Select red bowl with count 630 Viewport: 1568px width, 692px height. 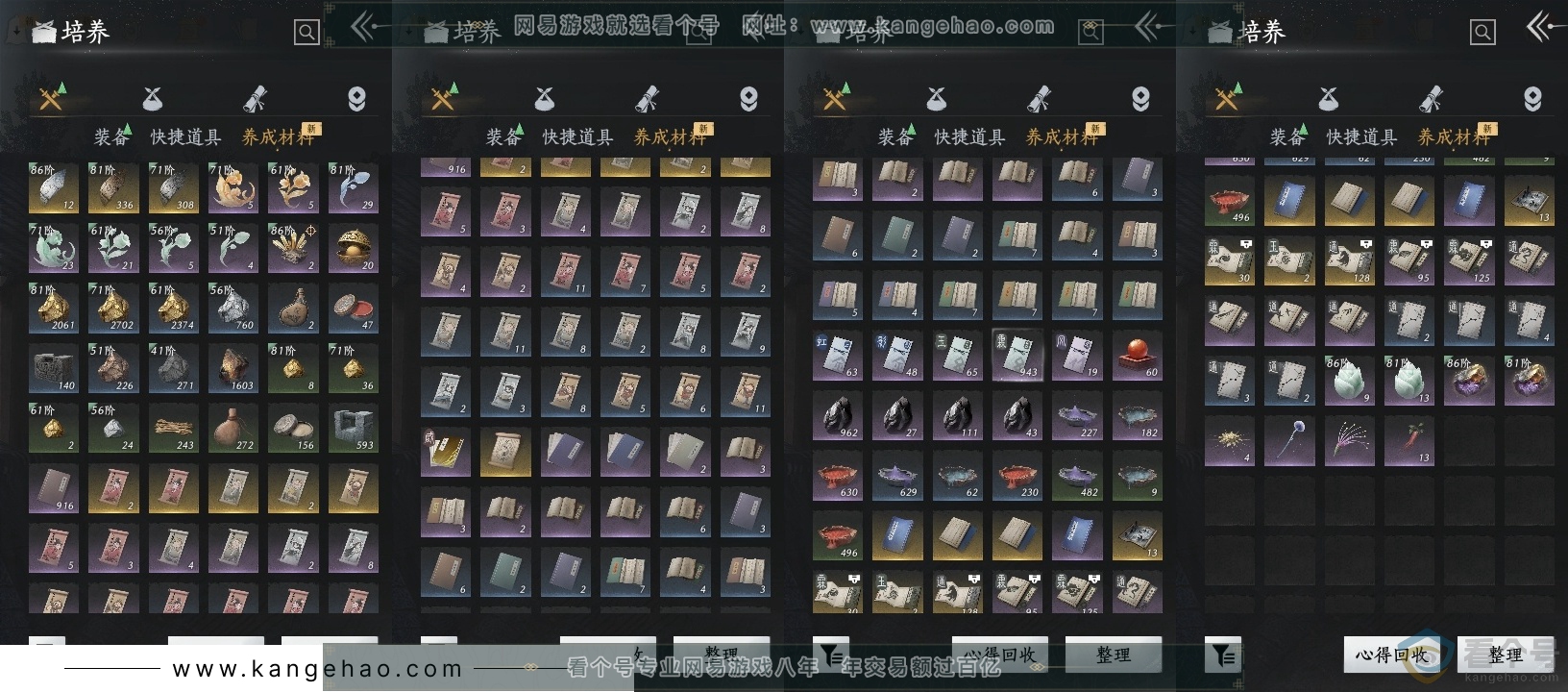838,475
